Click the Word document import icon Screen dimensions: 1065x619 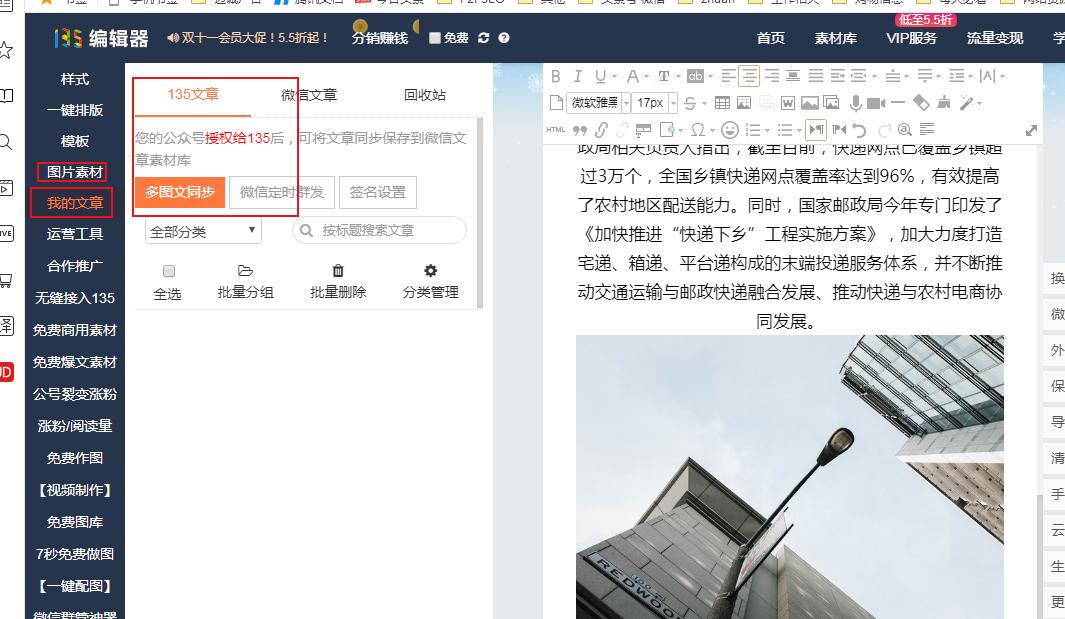[x=790, y=104]
